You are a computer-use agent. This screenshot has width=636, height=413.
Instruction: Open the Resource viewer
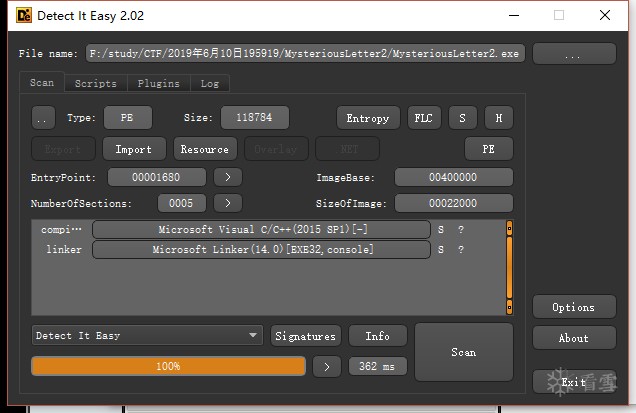pyautogui.click(x=205, y=149)
